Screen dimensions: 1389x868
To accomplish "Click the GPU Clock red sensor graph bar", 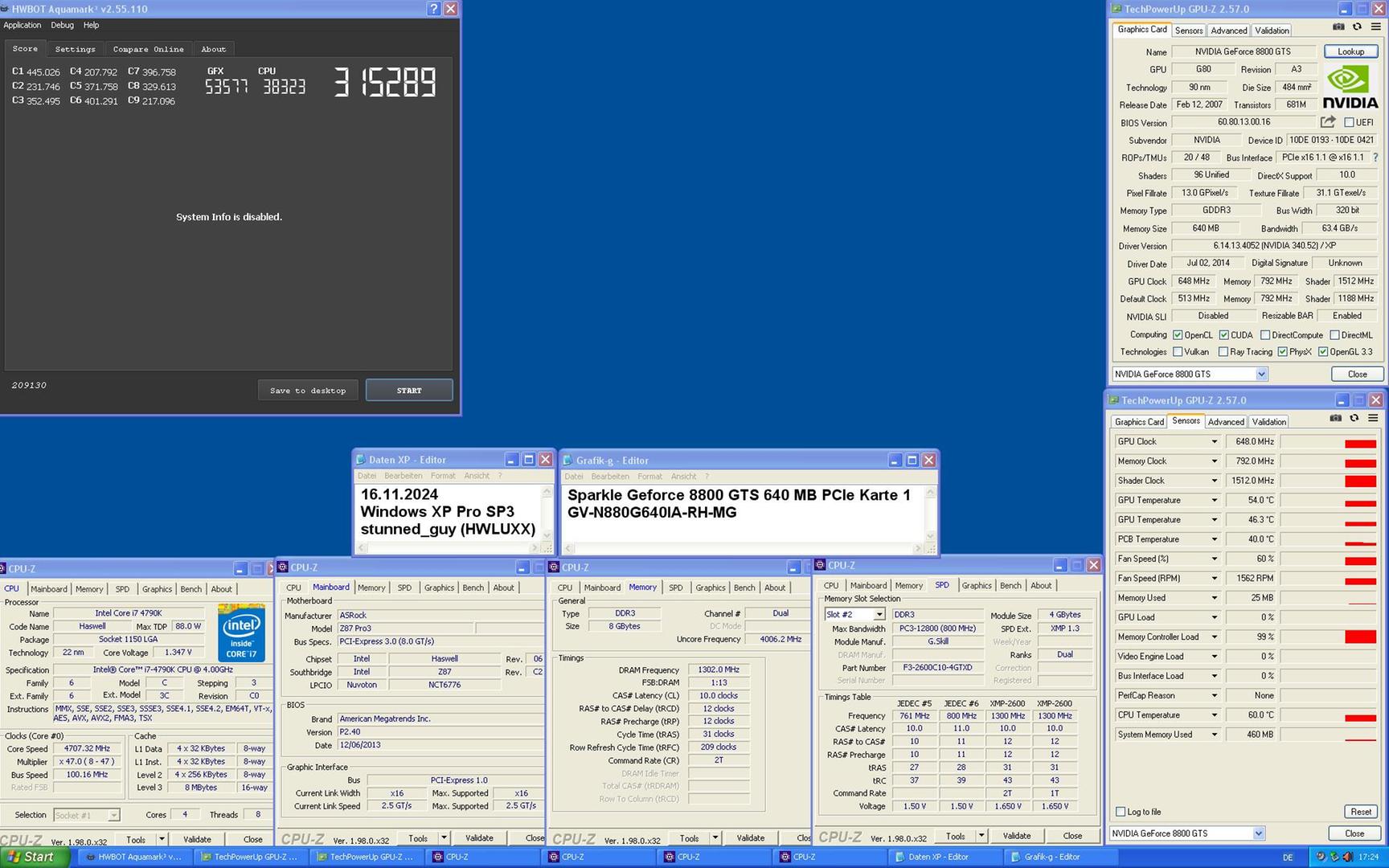I will (1360, 444).
